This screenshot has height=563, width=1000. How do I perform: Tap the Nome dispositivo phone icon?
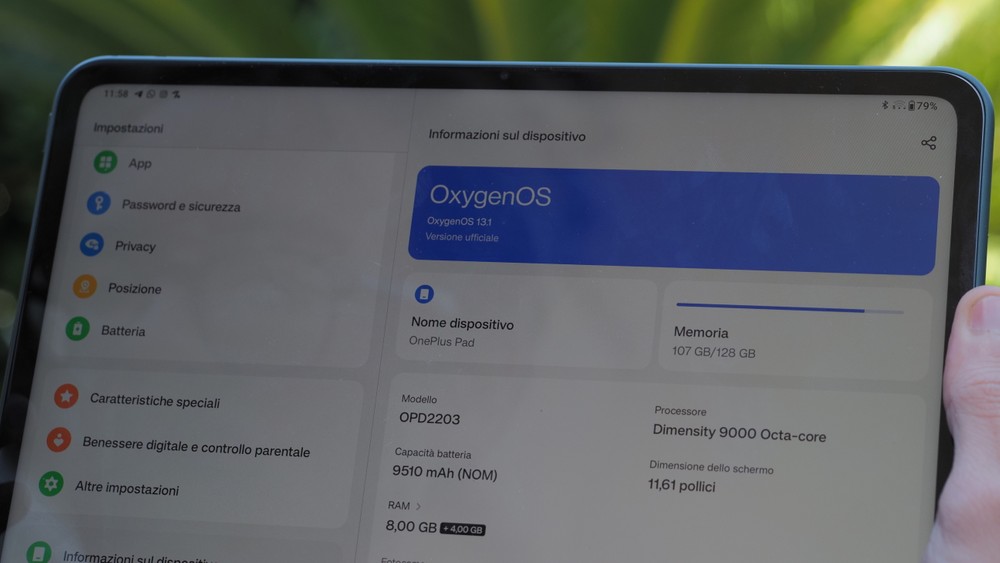click(x=424, y=294)
